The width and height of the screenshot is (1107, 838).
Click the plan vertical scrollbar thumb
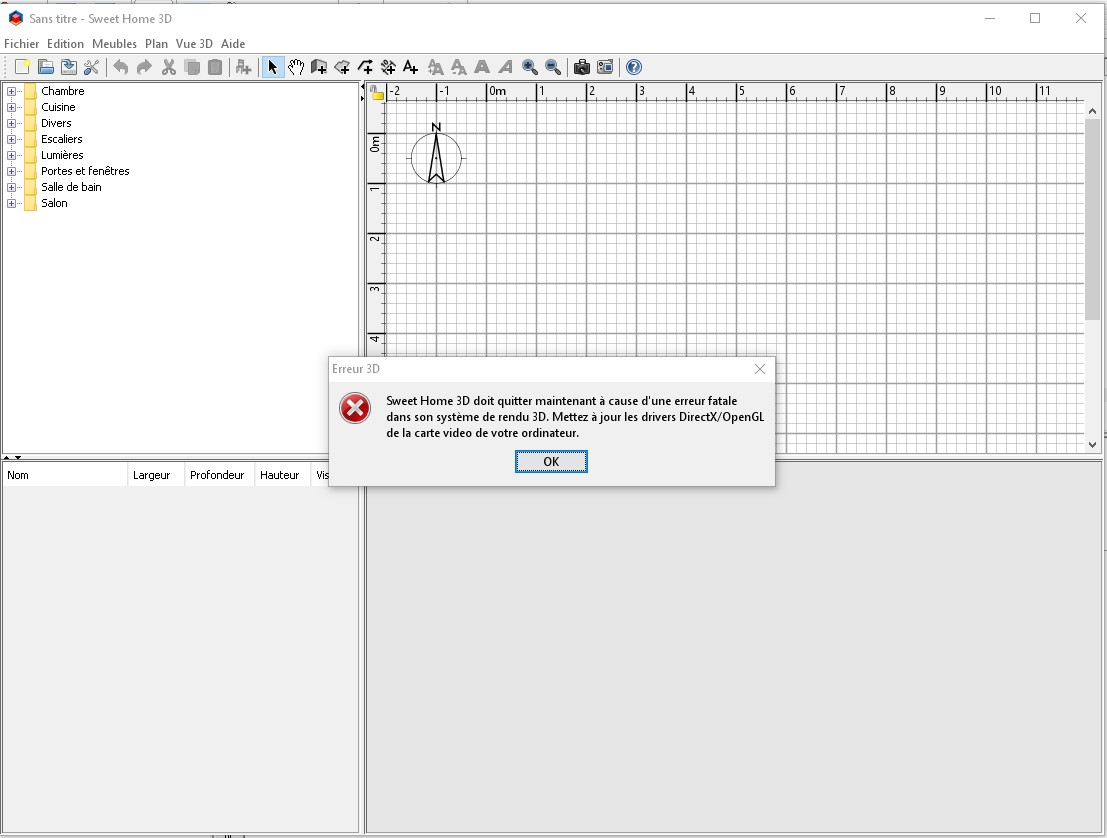(1092, 219)
